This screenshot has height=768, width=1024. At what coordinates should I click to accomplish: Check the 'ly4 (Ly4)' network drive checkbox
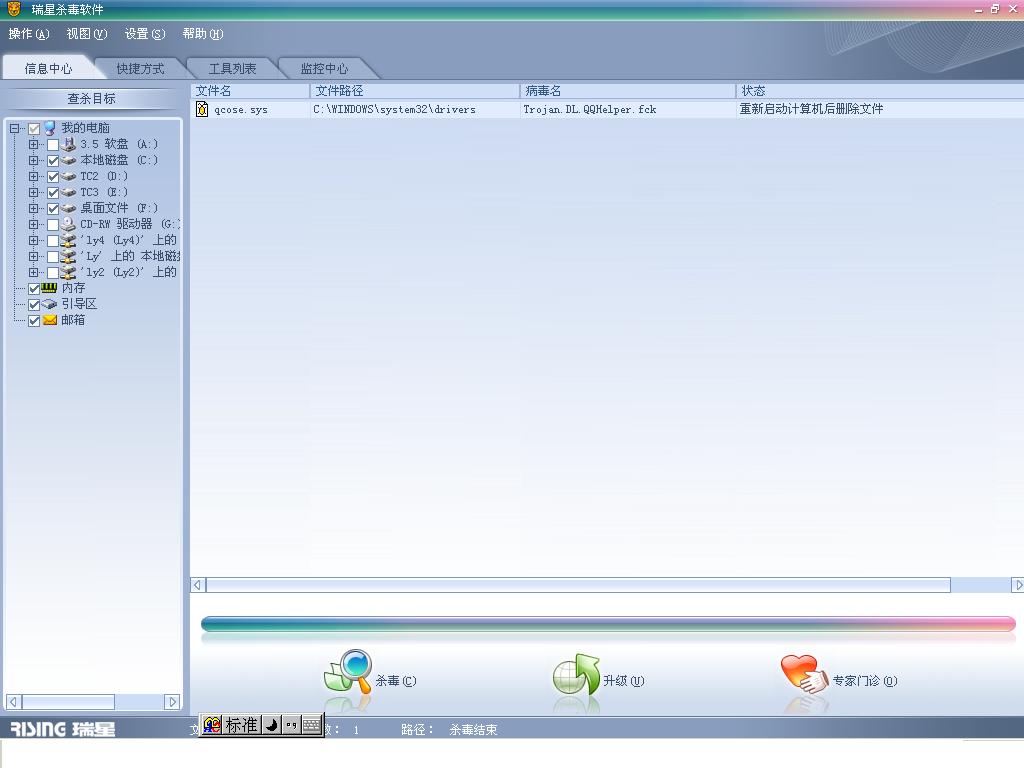53,241
